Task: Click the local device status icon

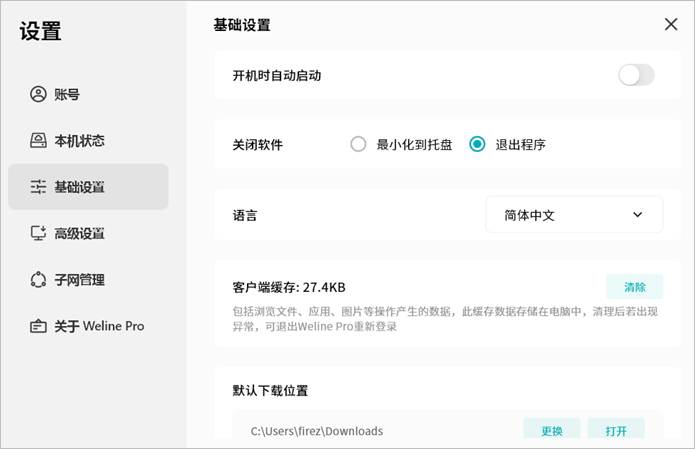Action: 39,141
